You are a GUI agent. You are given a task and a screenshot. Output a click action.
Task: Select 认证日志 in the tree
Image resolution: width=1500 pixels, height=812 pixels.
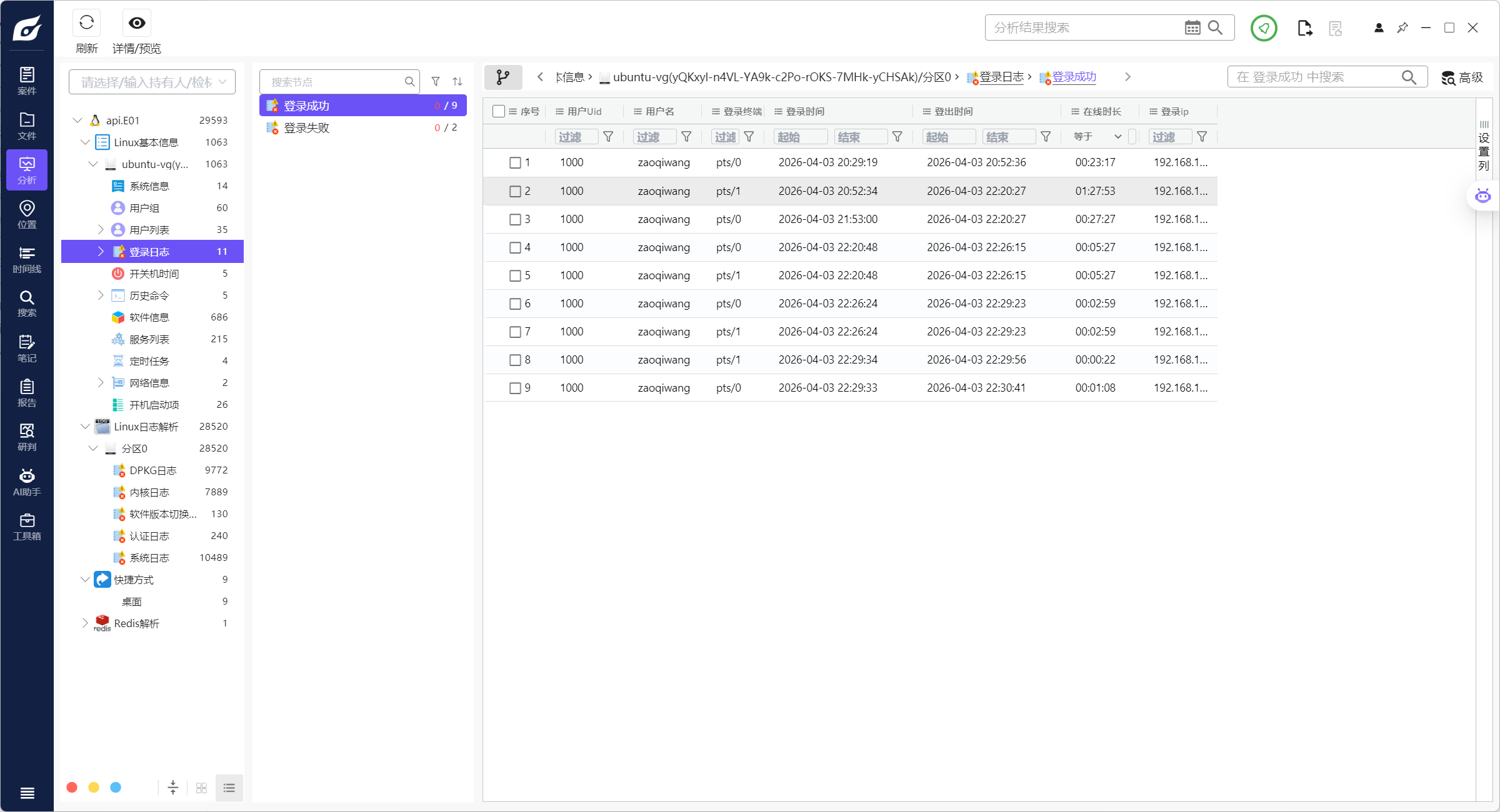pos(149,536)
